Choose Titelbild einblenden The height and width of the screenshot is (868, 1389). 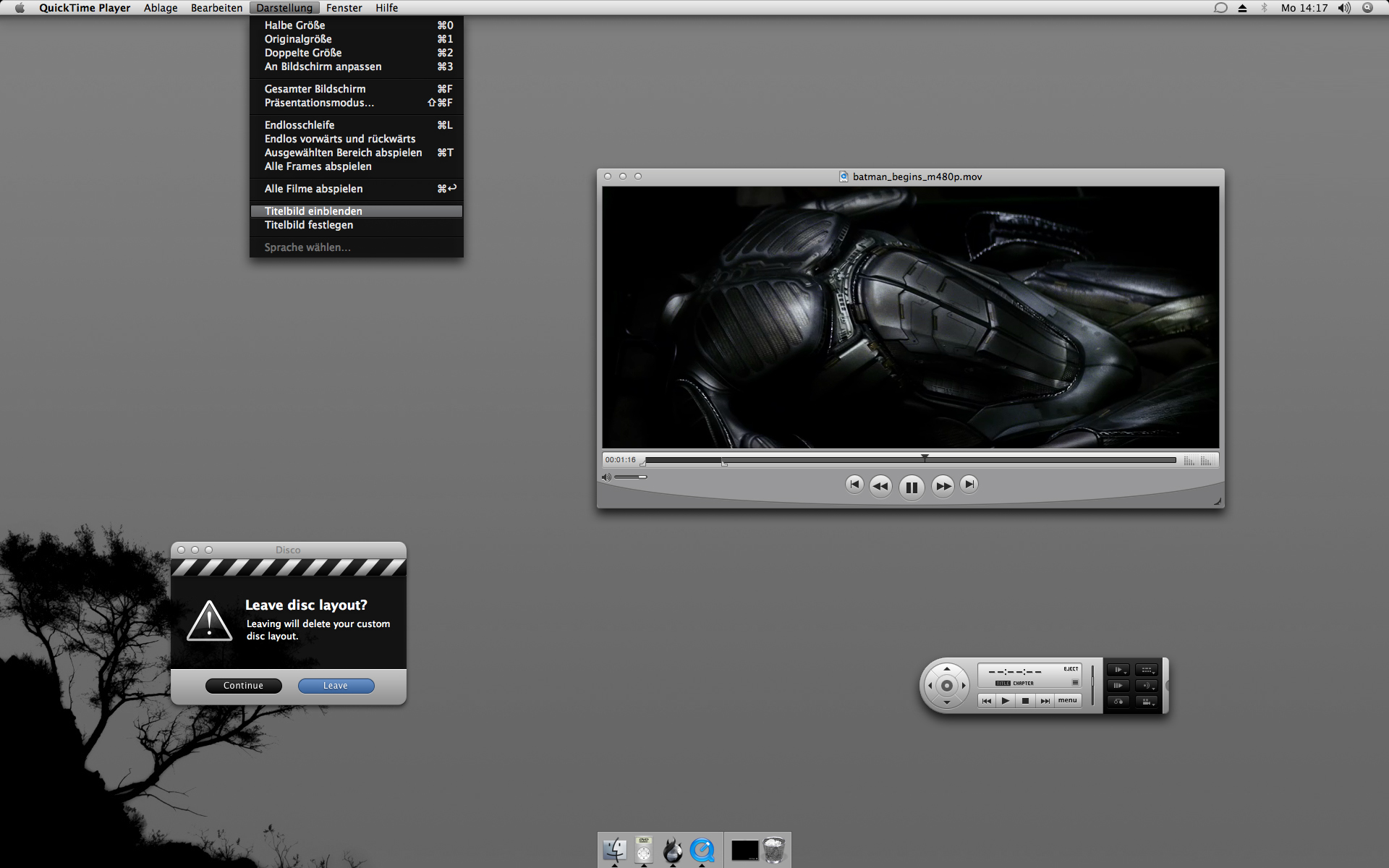point(357,211)
